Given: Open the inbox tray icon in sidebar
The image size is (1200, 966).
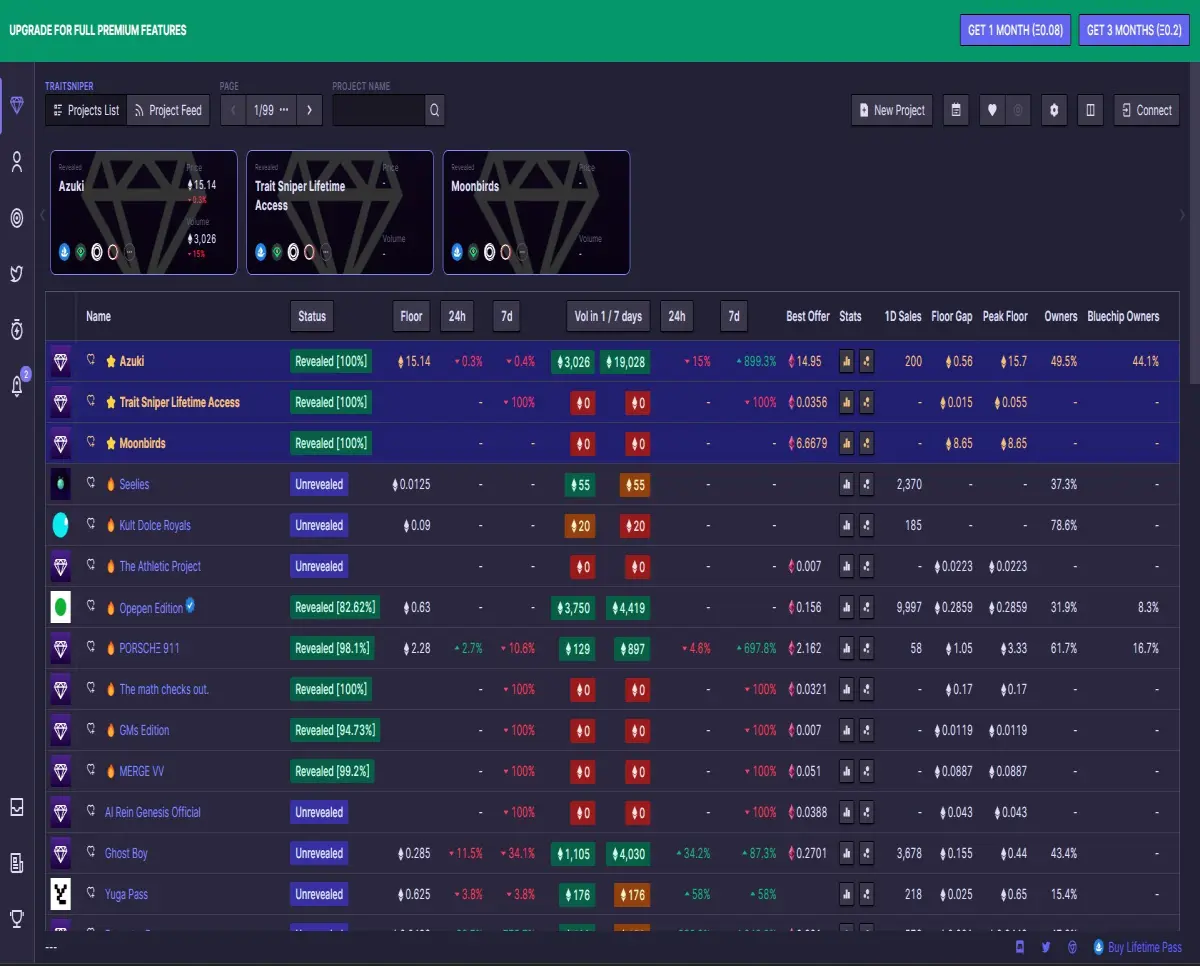Looking at the screenshot, I should click(x=17, y=807).
